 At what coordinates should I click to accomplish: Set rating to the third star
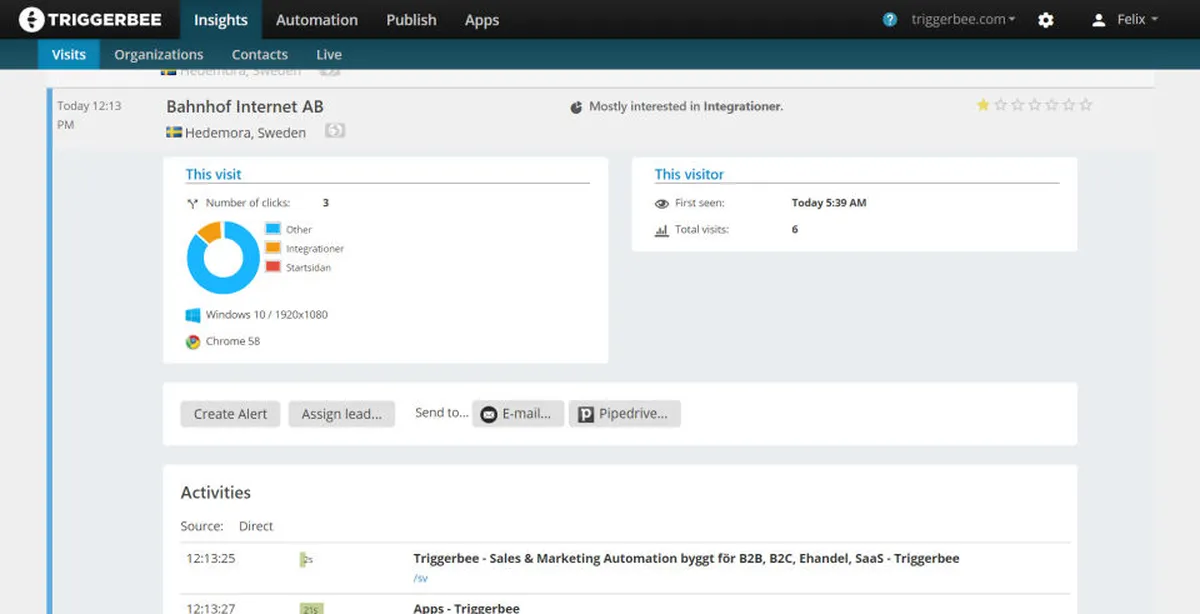1017,105
